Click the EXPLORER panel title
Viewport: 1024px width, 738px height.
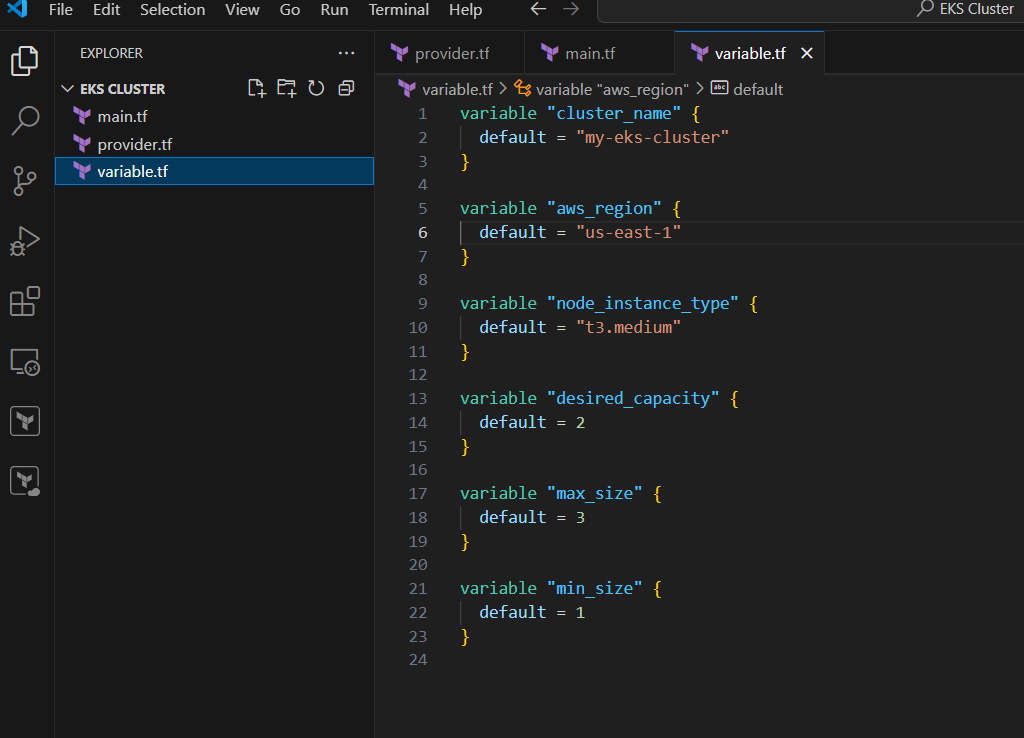tap(111, 53)
